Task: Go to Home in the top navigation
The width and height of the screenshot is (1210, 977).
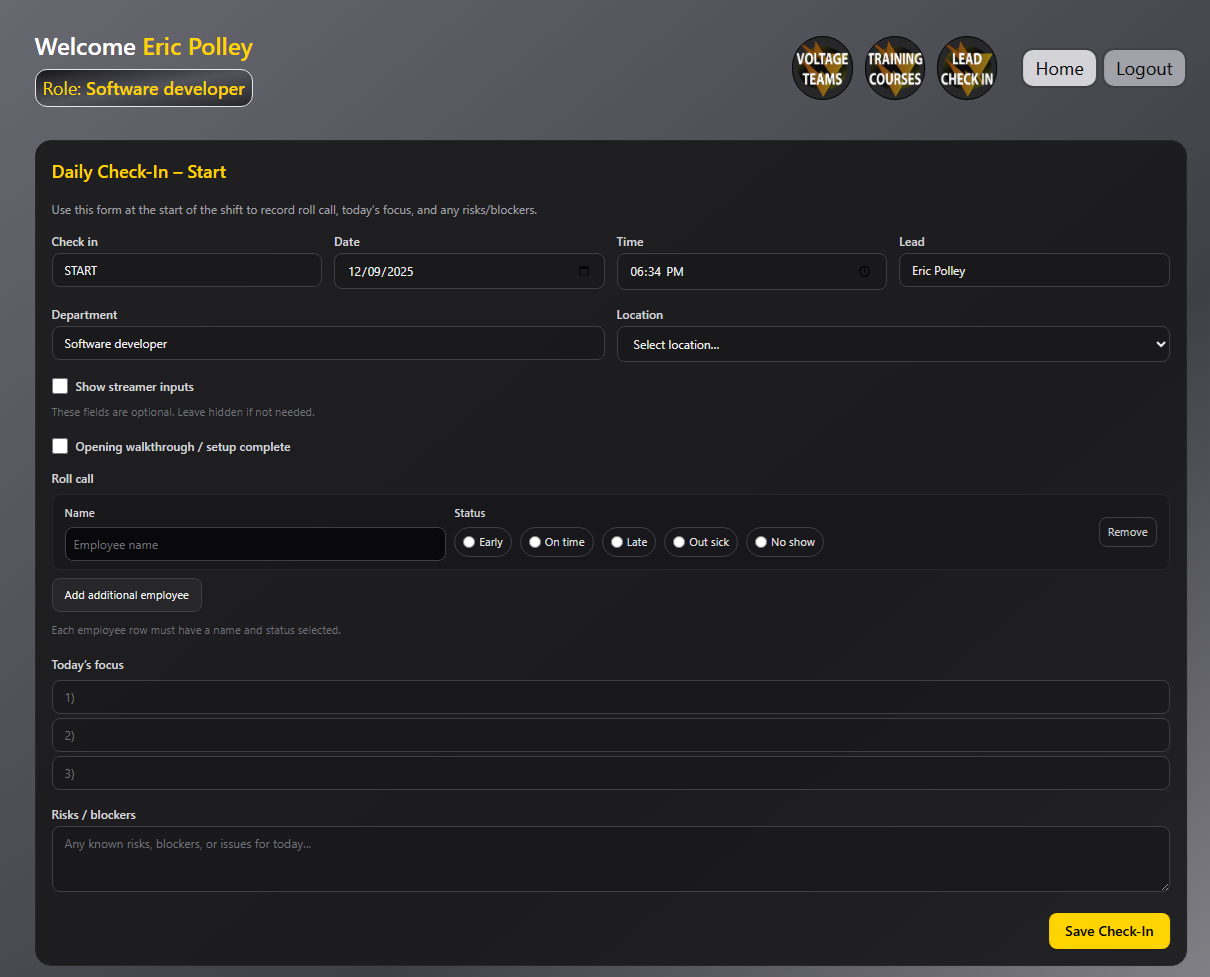Action: [x=1059, y=68]
